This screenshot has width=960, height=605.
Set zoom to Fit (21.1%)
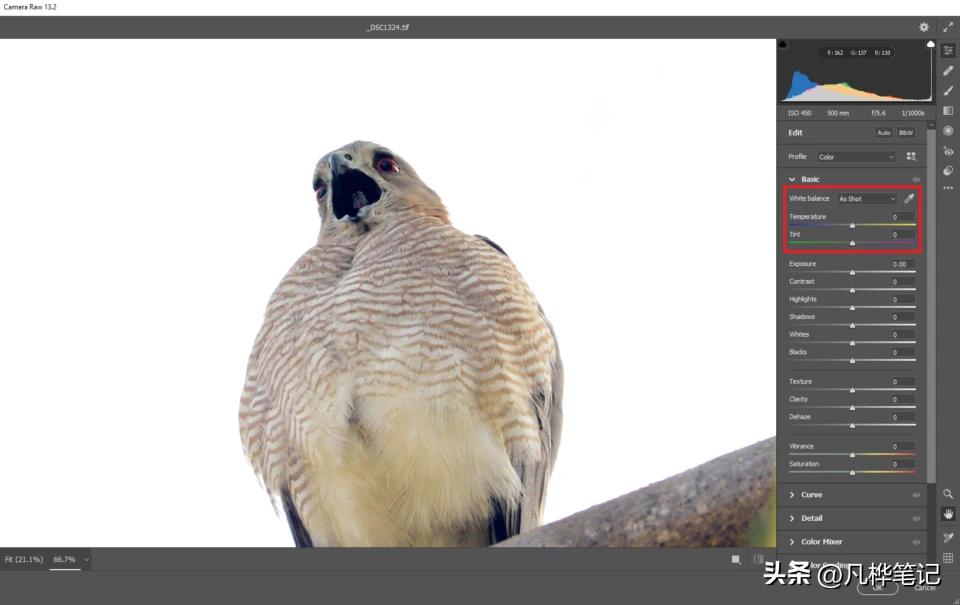tap(24, 560)
